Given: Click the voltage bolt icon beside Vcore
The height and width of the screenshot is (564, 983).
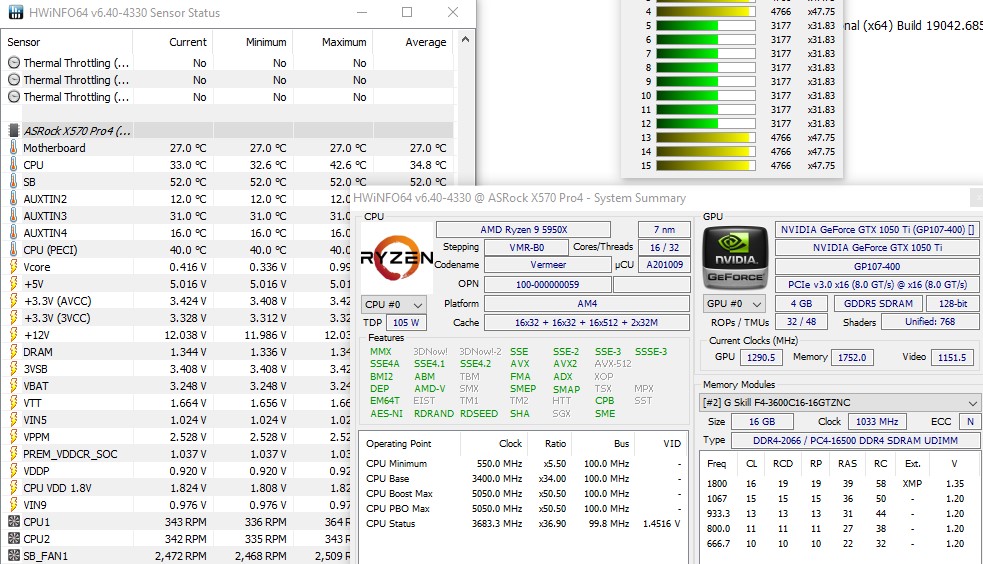Looking at the screenshot, I should [13, 266].
